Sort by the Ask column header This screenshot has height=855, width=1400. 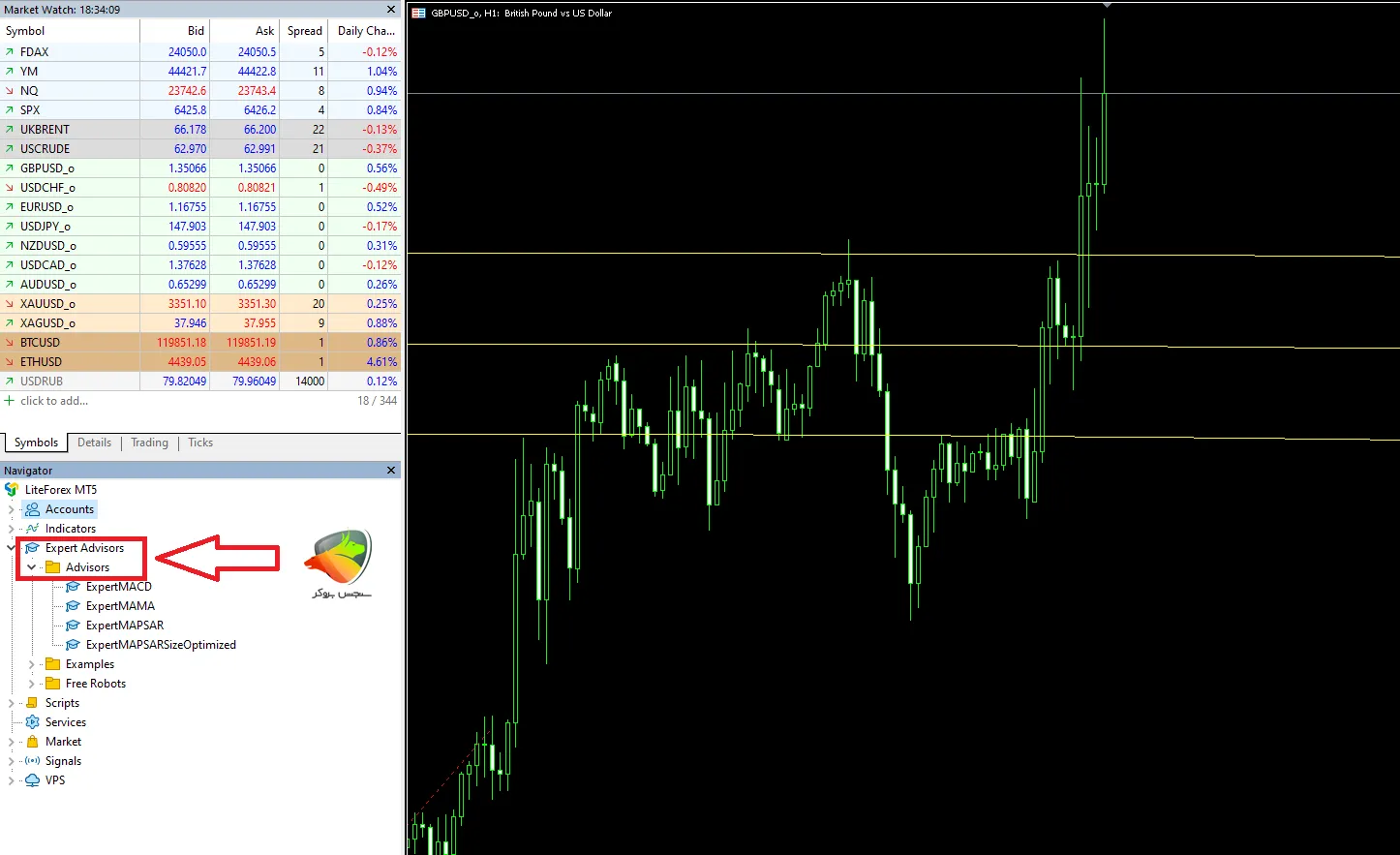pos(245,31)
